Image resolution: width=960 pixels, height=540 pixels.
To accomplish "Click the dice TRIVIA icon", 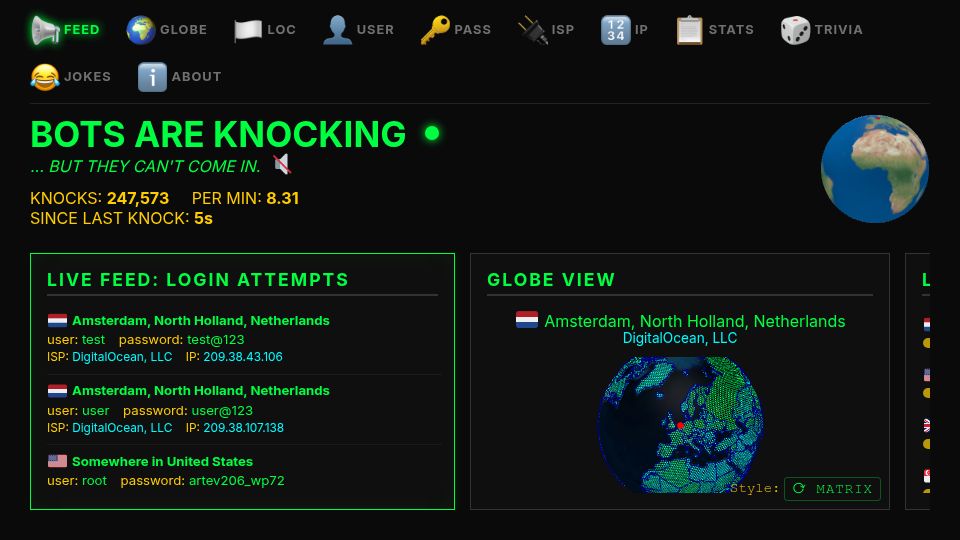I will [x=795, y=30].
